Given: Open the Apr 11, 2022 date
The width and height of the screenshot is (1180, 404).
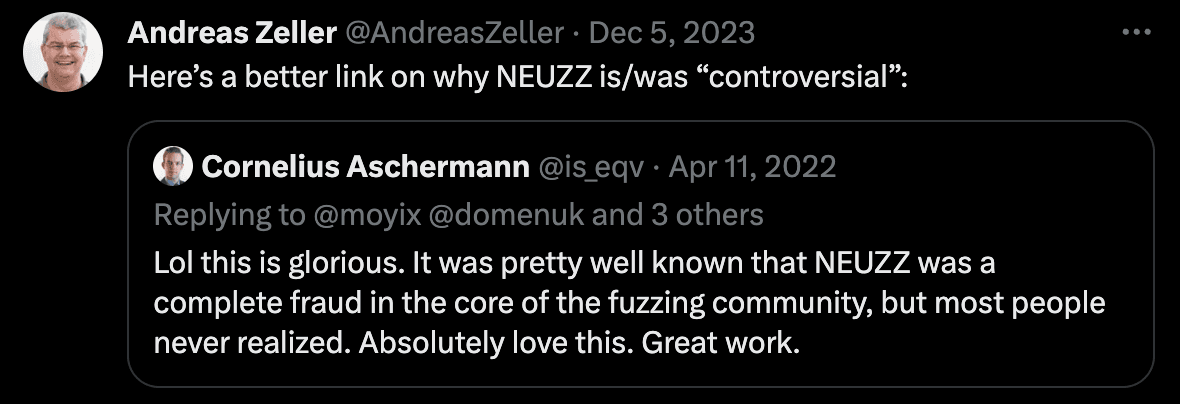Looking at the screenshot, I should pos(750,167).
